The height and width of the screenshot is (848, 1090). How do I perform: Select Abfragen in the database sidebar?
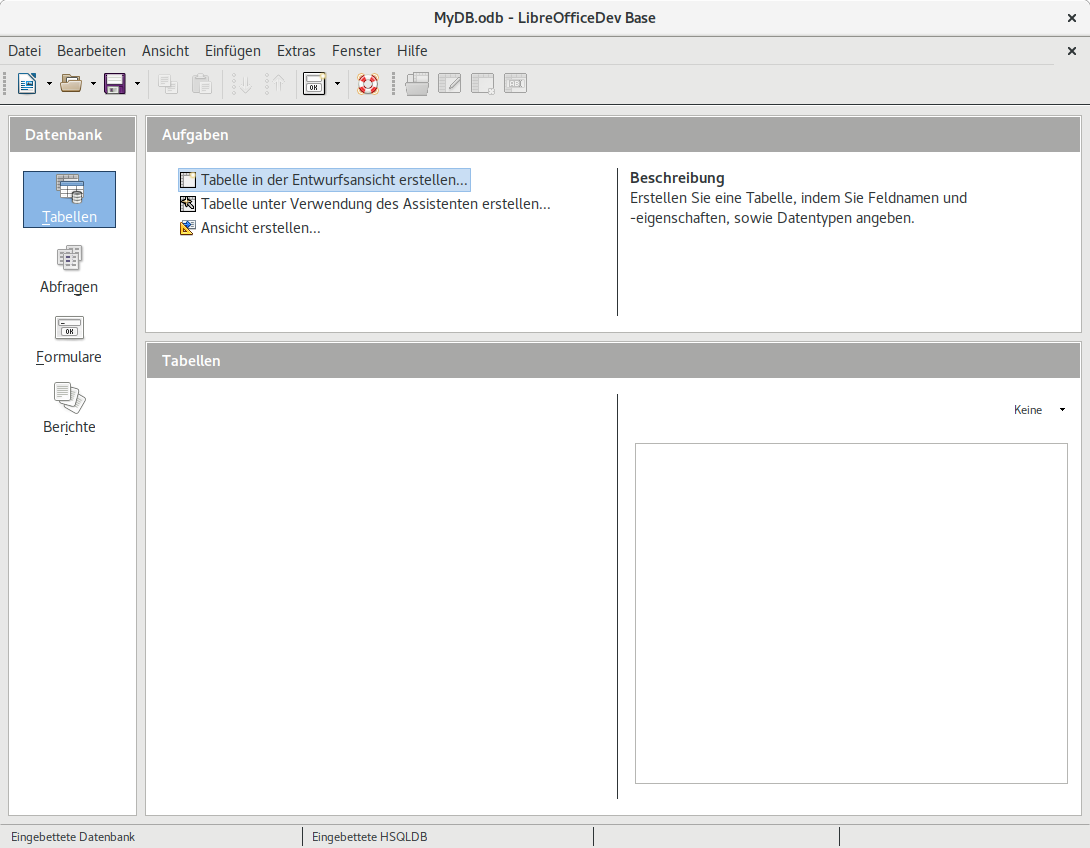coord(69,270)
